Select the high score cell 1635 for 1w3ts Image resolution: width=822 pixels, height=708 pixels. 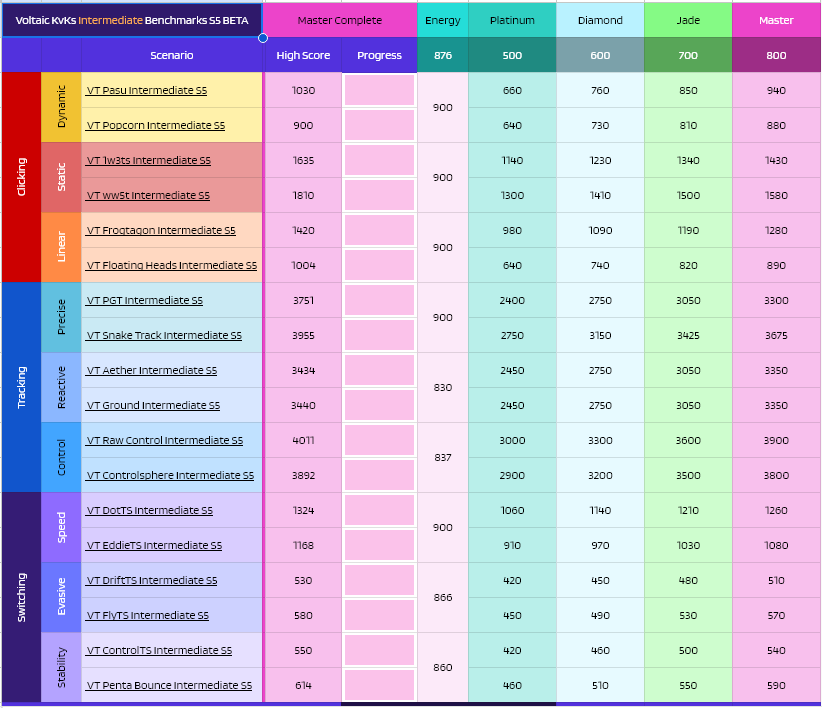click(x=303, y=160)
